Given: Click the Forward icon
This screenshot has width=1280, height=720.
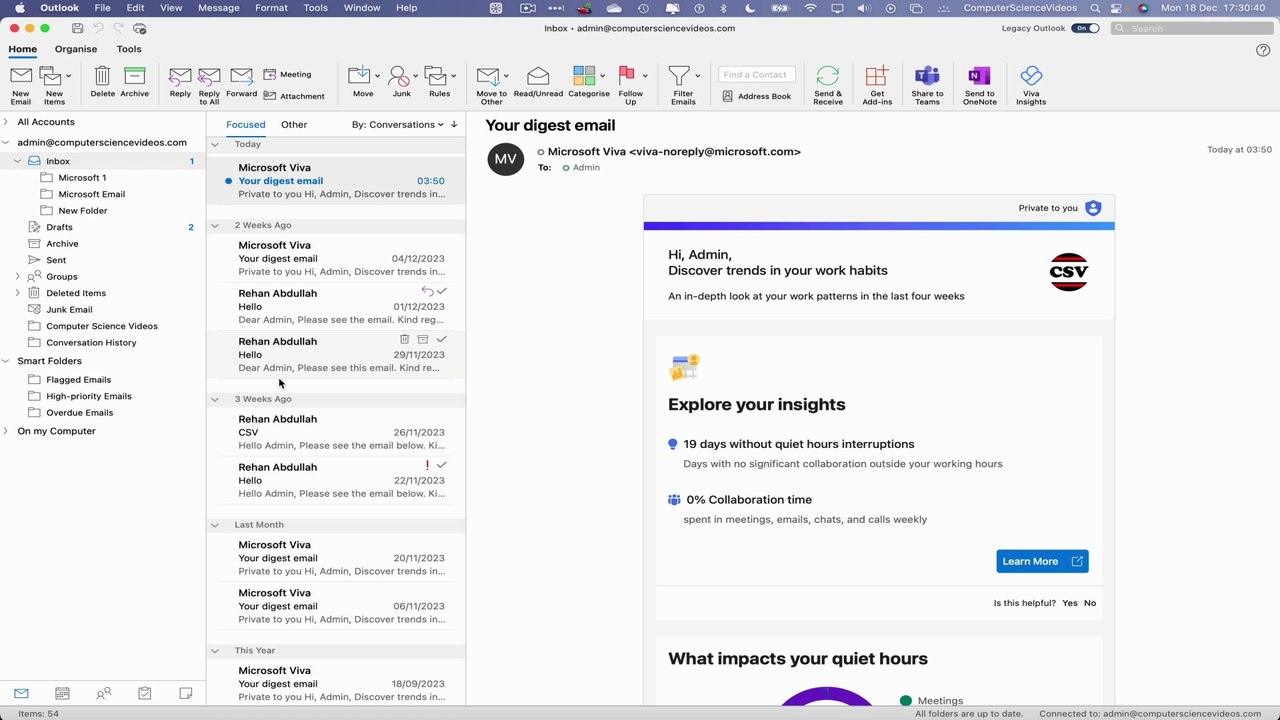Looking at the screenshot, I should point(241,76).
